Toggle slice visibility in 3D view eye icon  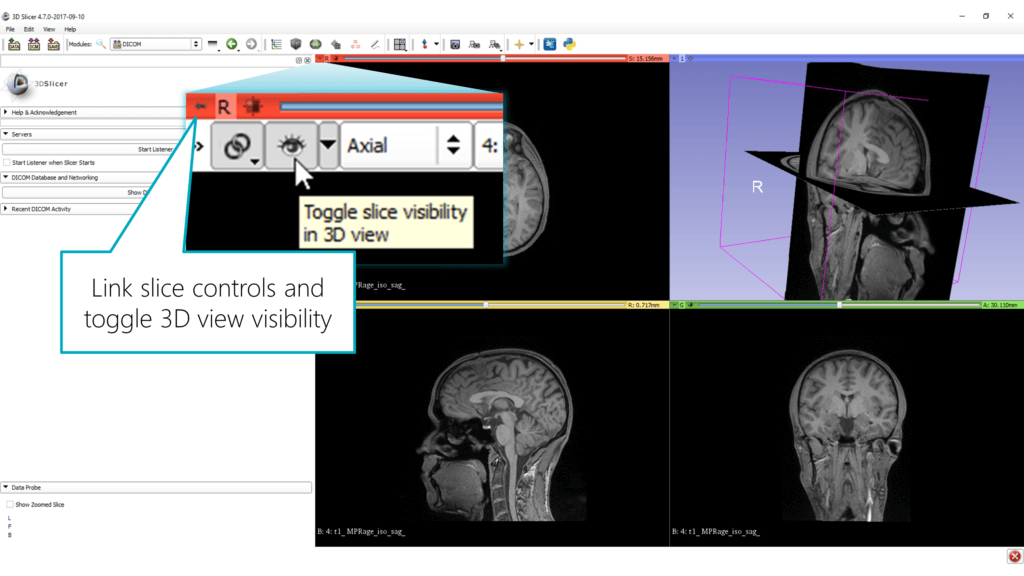click(x=292, y=146)
